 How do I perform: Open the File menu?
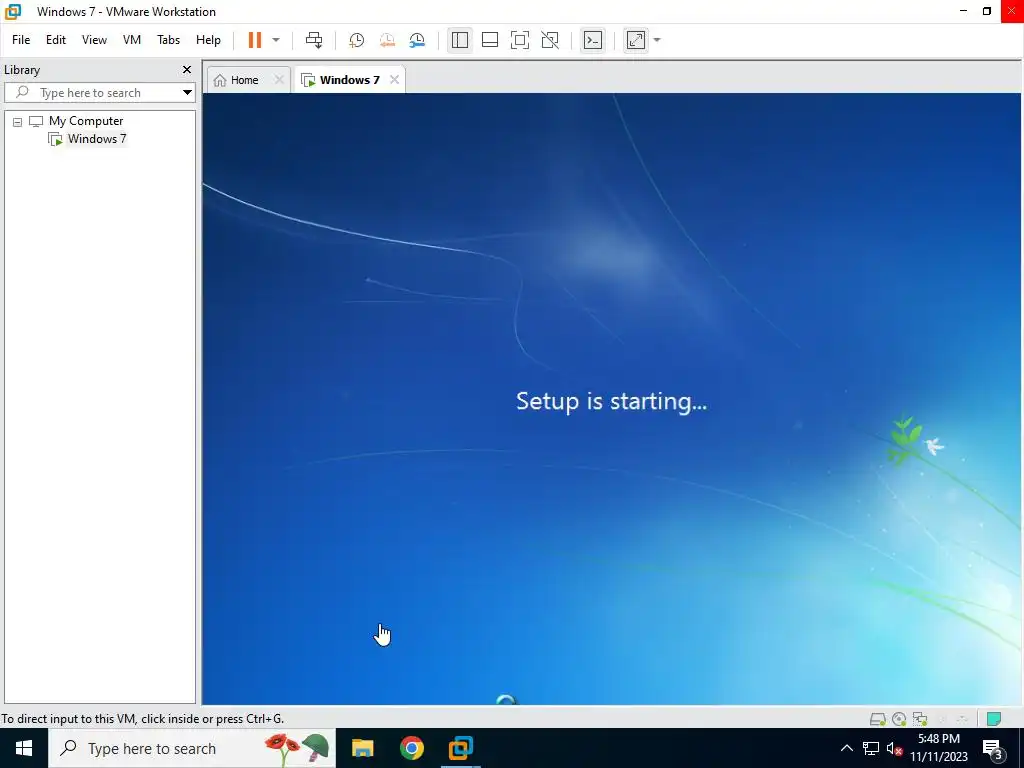[x=21, y=40]
